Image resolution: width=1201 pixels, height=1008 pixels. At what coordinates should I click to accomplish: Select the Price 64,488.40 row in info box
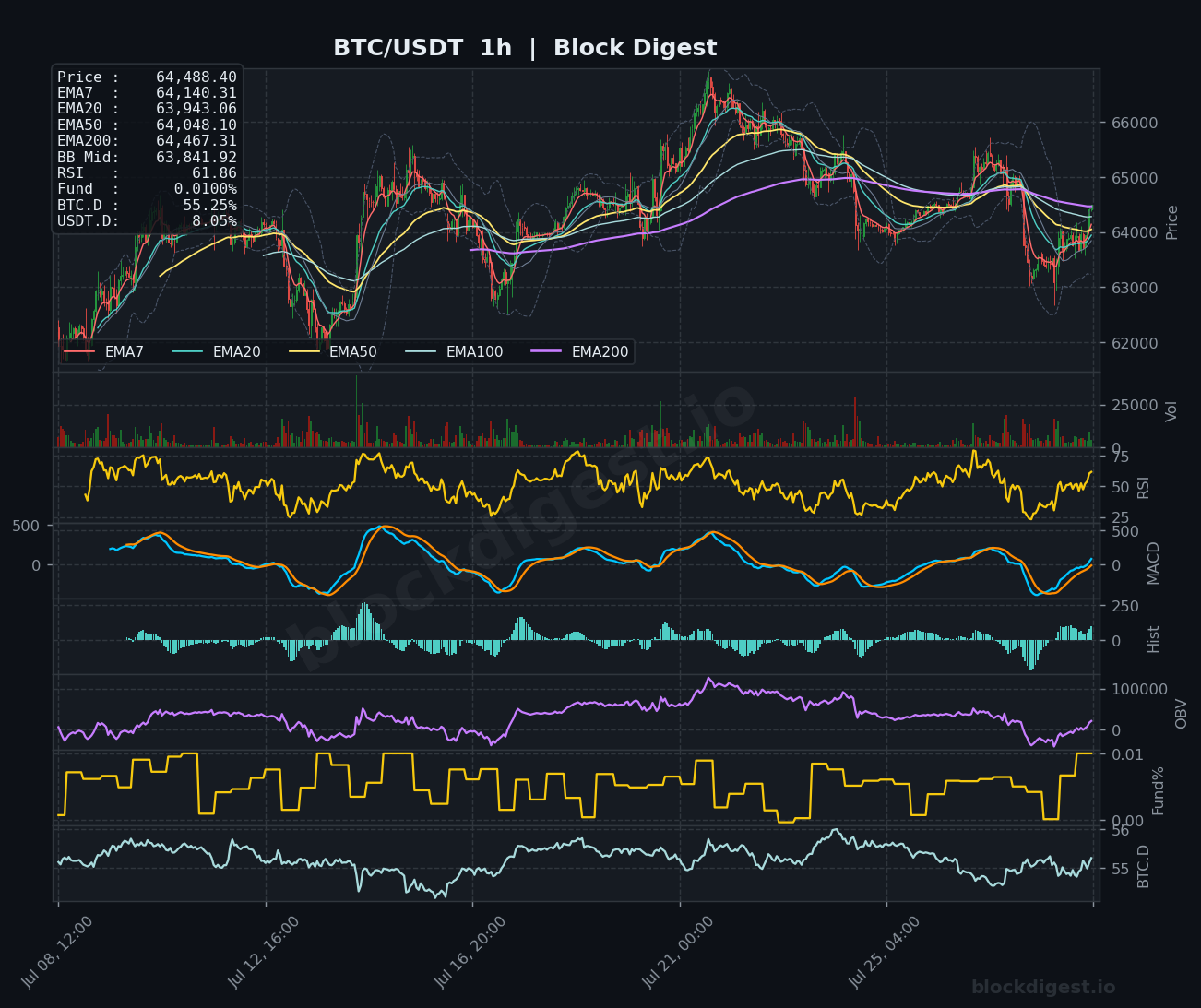(x=147, y=77)
